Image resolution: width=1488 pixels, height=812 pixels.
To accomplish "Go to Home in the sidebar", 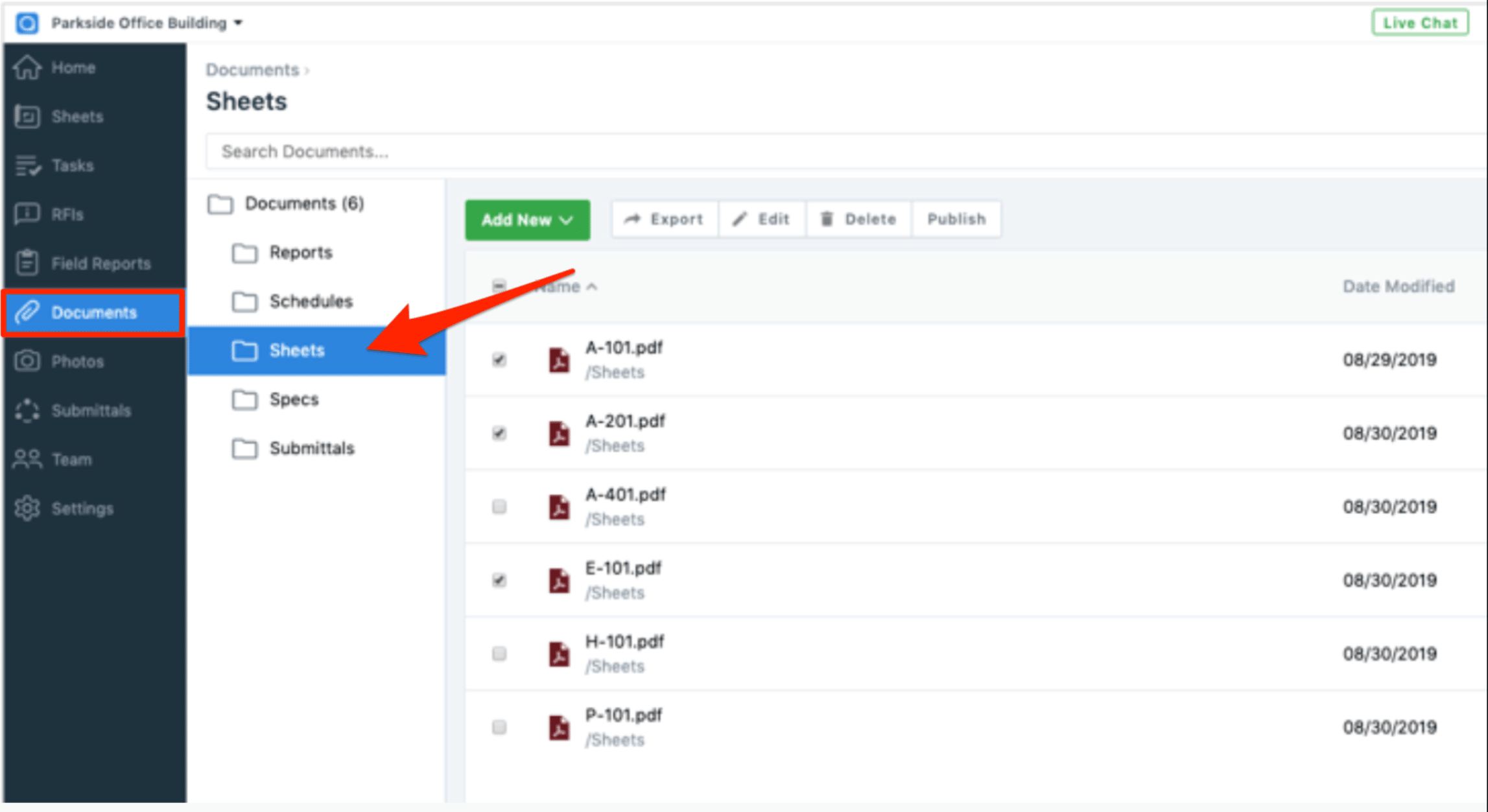I will click(x=94, y=67).
